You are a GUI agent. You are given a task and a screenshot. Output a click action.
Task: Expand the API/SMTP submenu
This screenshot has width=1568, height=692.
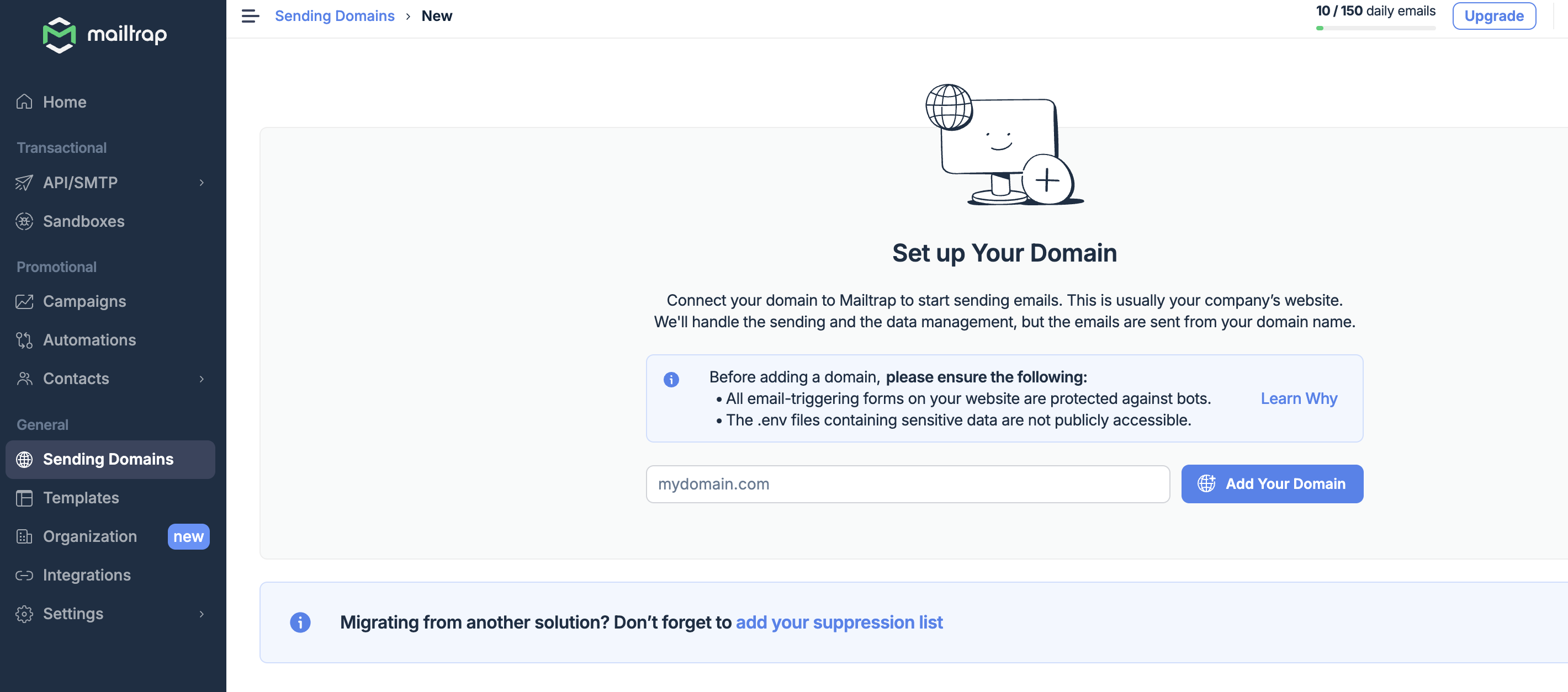202,183
